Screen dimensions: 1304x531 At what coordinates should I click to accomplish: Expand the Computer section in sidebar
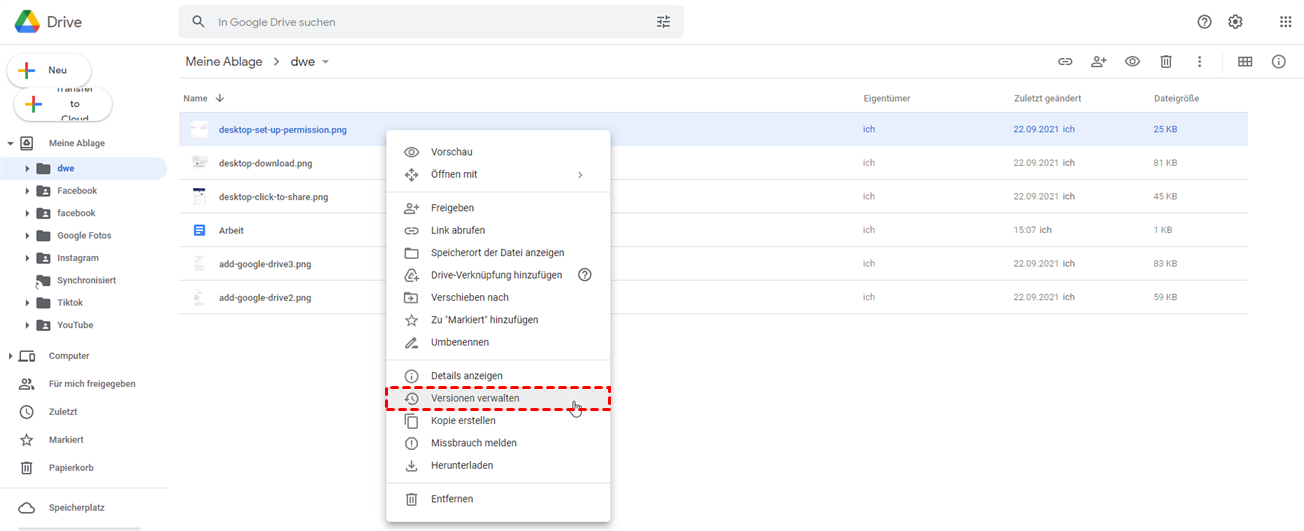[10, 356]
